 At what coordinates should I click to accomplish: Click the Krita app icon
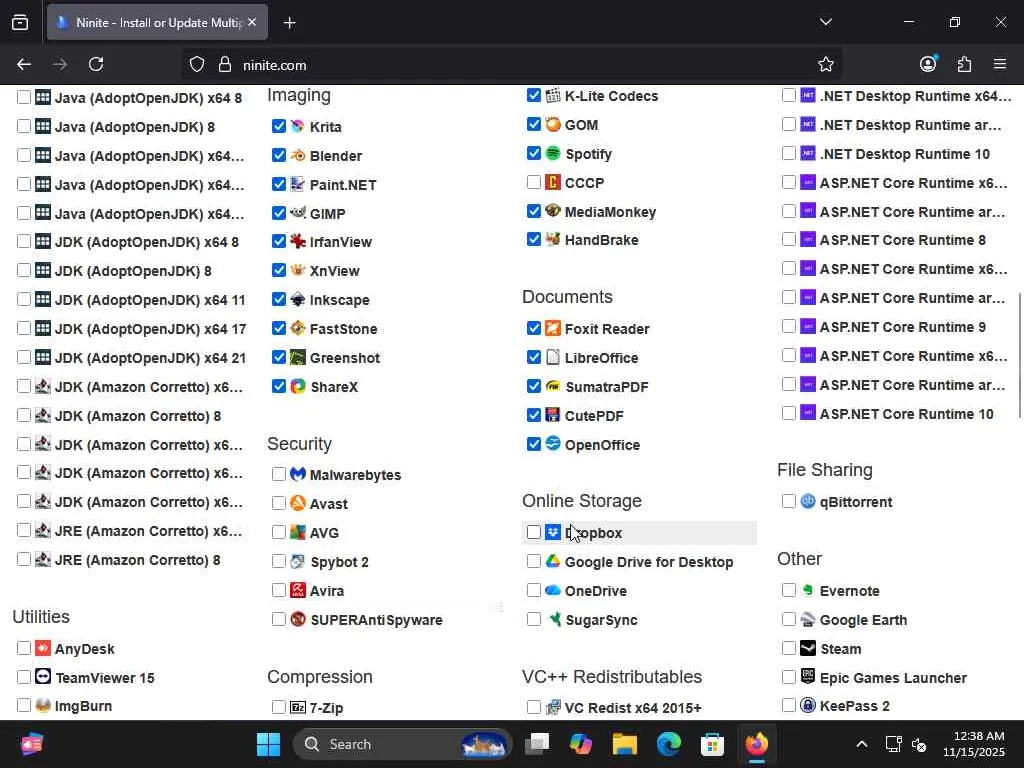pos(298,126)
